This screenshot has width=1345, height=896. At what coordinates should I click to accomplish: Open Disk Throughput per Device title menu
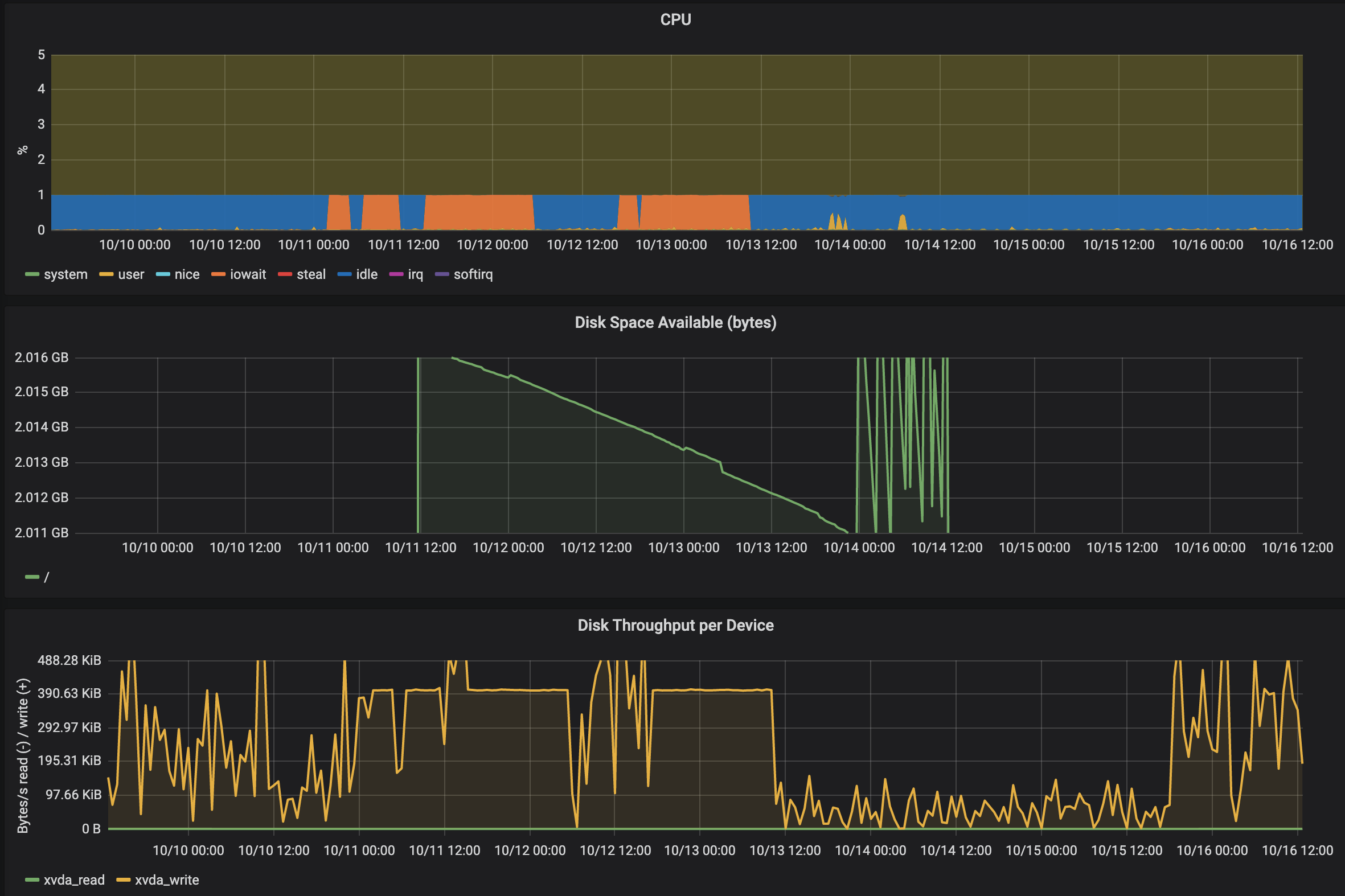(675, 626)
